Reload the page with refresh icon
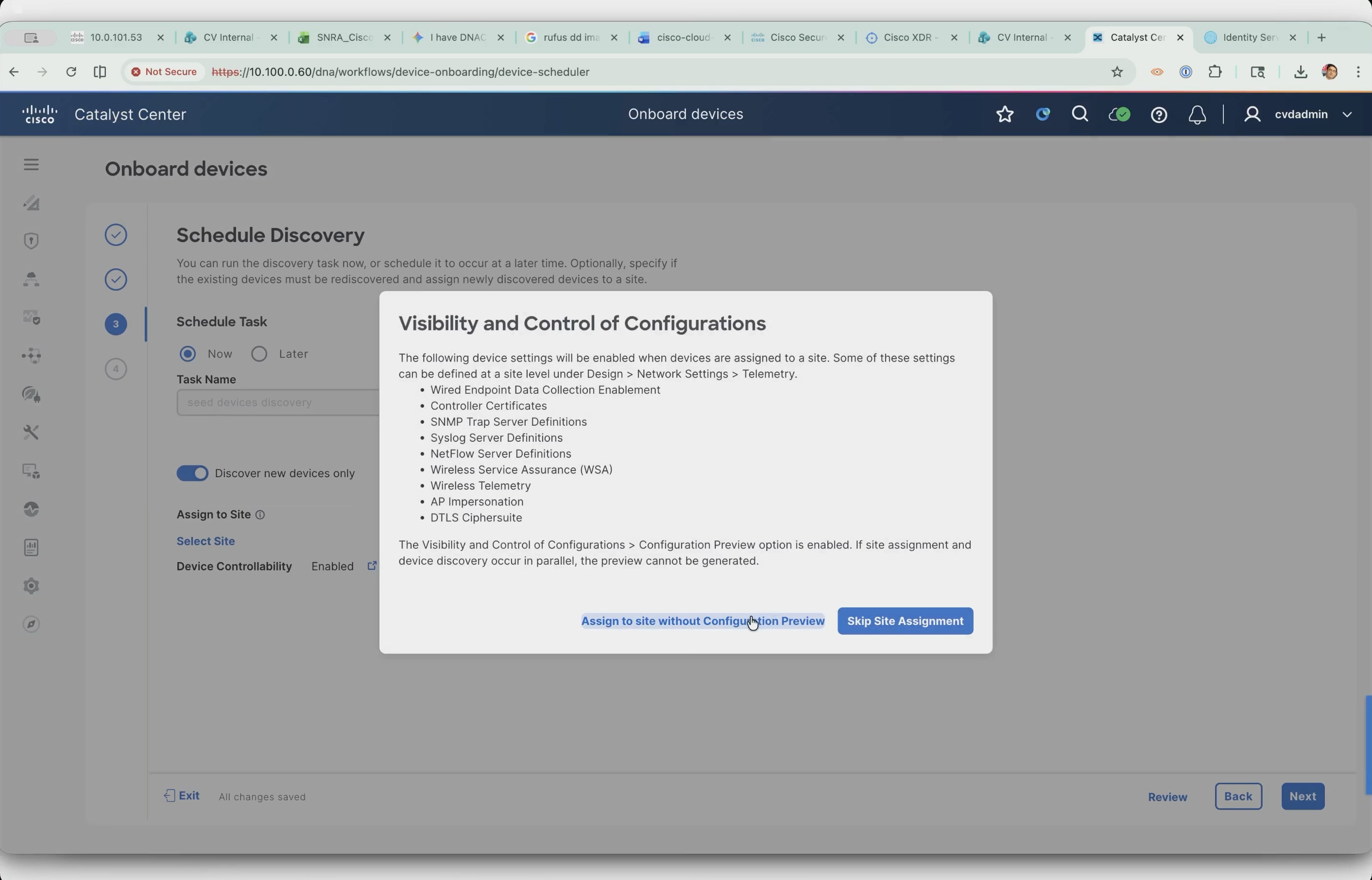Viewport: 1372px width, 880px height. 71,71
